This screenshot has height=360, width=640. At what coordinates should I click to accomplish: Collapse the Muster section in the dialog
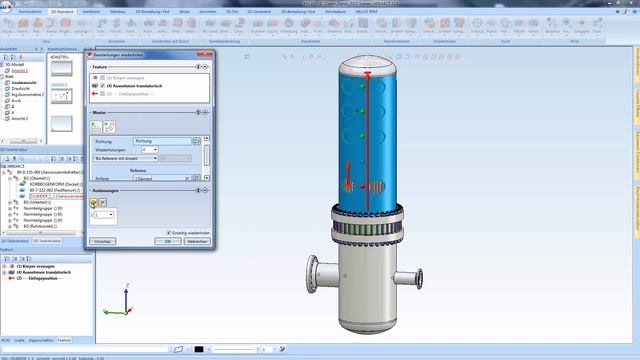[x=205, y=112]
